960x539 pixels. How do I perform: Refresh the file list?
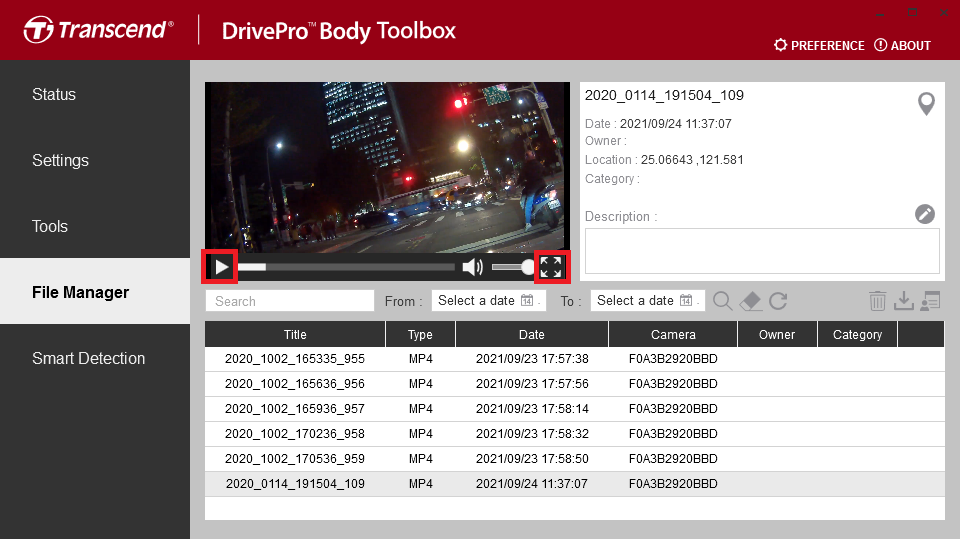[778, 301]
